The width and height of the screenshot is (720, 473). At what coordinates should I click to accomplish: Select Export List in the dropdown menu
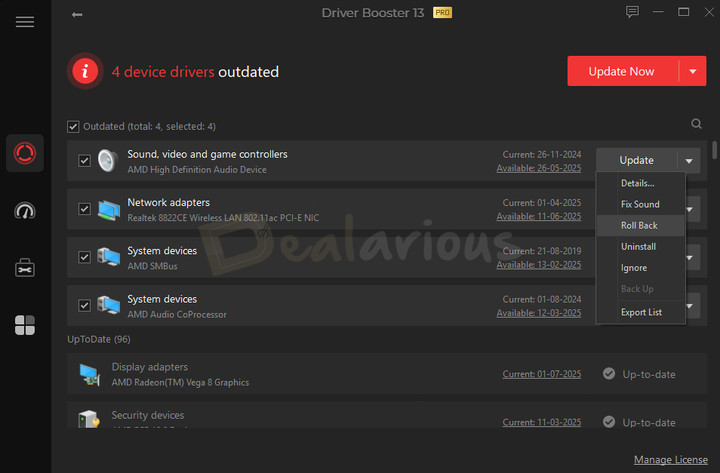(x=640, y=312)
